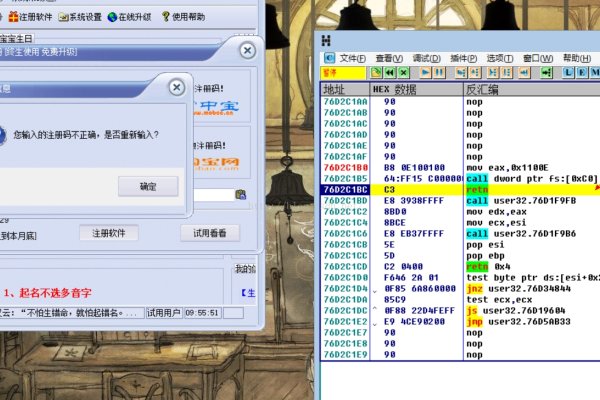Select the row 'call user32.76D1F9FB'
Screen dimensions: 600x400
point(460,201)
